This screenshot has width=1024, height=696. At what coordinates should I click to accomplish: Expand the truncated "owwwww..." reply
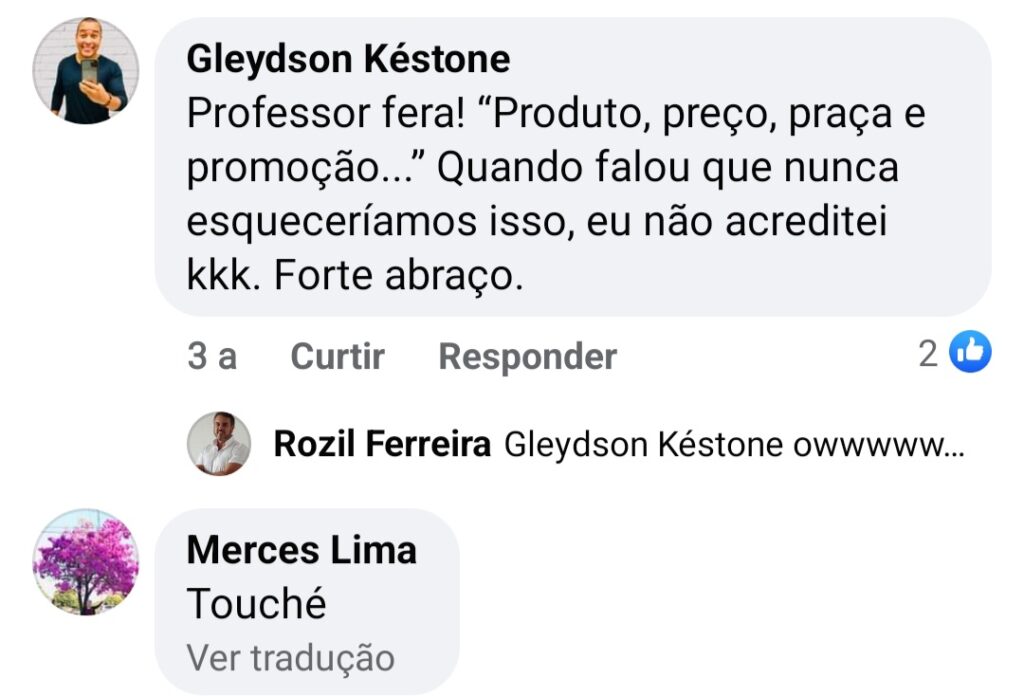[x=878, y=445]
